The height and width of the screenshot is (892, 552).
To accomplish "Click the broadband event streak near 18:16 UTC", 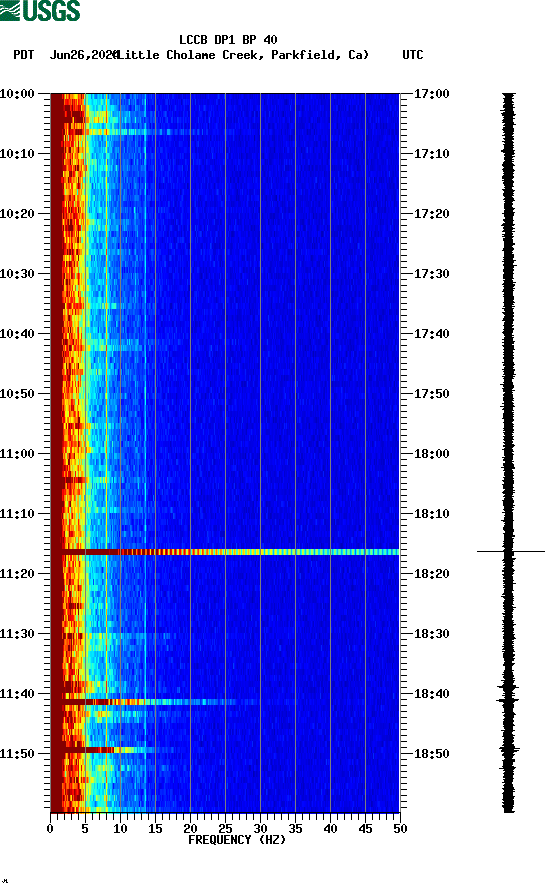I will (x=225, y=552).
